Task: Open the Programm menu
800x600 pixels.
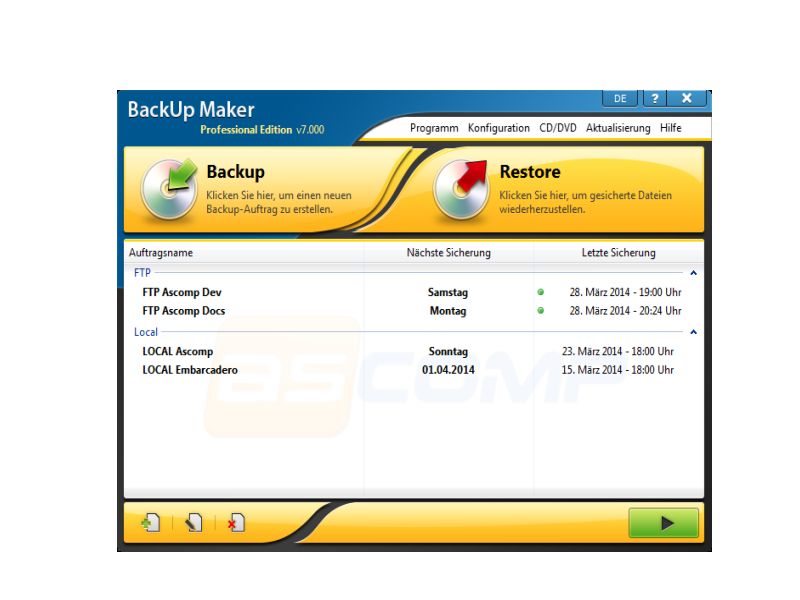Action: point(434,128)
